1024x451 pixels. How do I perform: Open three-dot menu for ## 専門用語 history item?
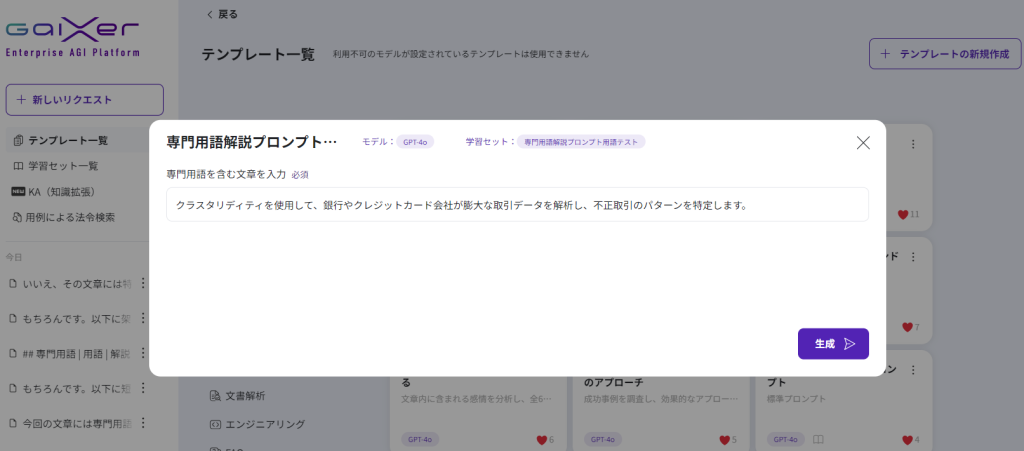142,353
